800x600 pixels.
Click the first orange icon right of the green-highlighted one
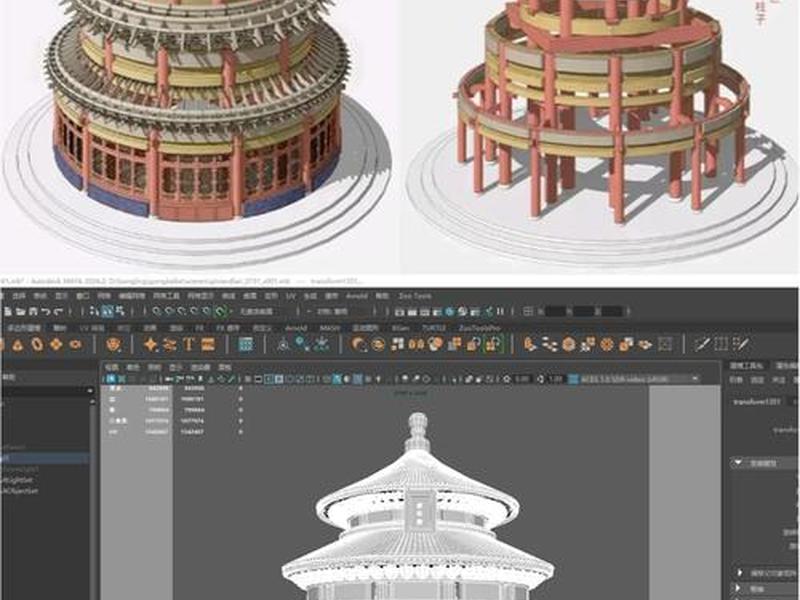531,345
